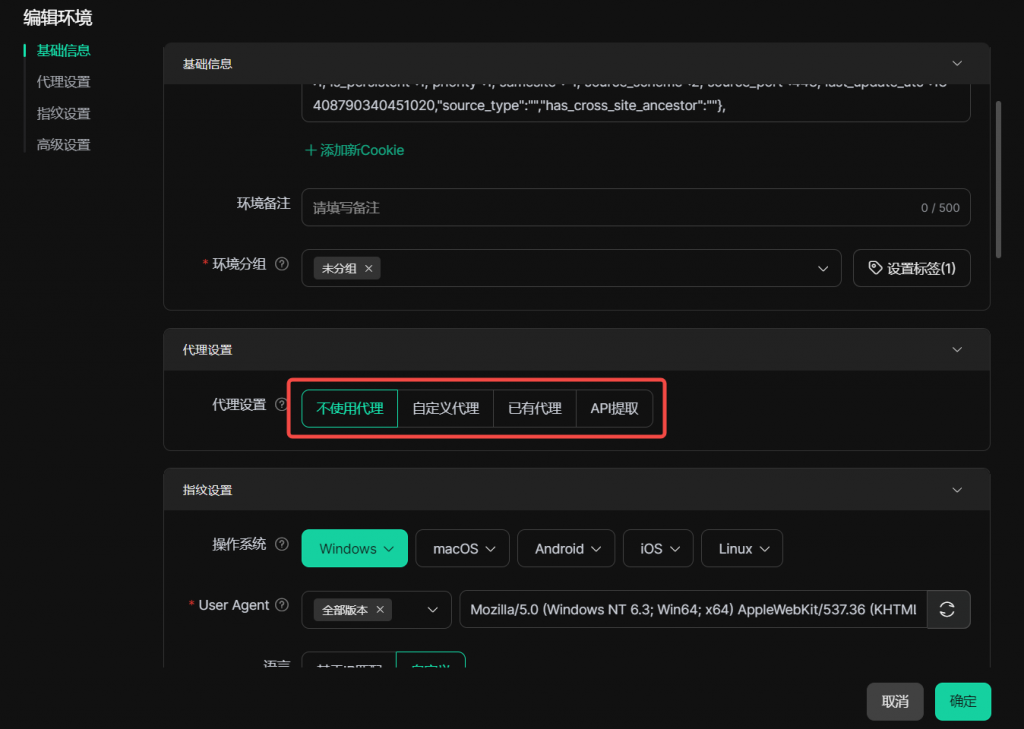
Task: Select 不使用代理 proxy option
Action: (350, 408)
